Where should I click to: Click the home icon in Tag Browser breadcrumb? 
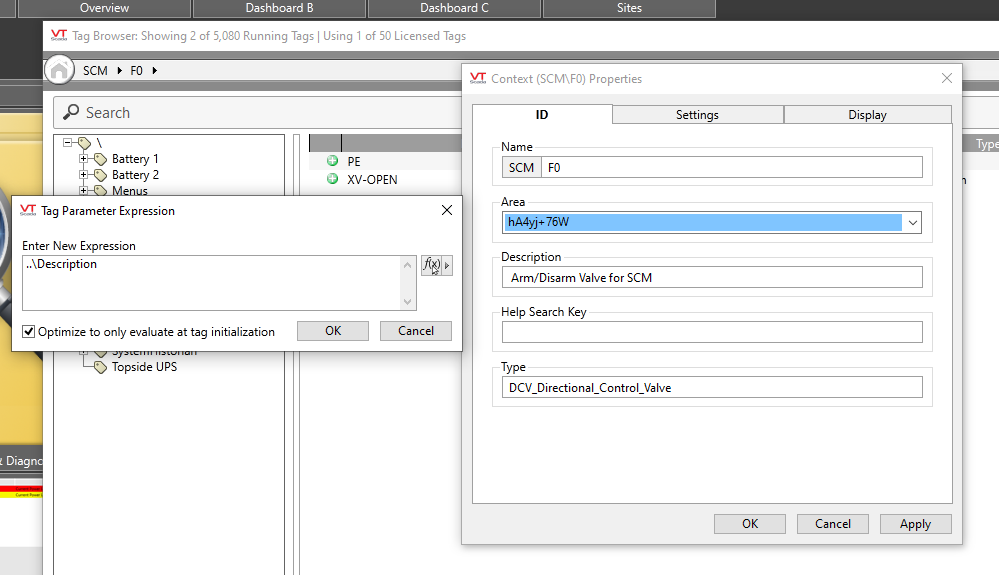(60, 70)
